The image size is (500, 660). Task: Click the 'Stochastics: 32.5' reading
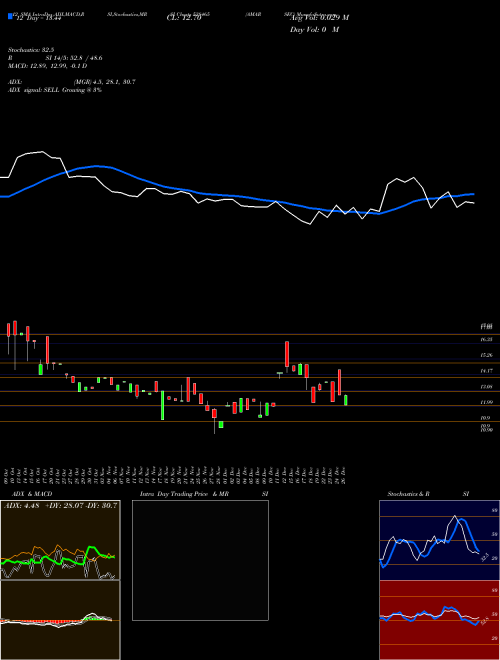pyautogui.click(x=31, y=50)
